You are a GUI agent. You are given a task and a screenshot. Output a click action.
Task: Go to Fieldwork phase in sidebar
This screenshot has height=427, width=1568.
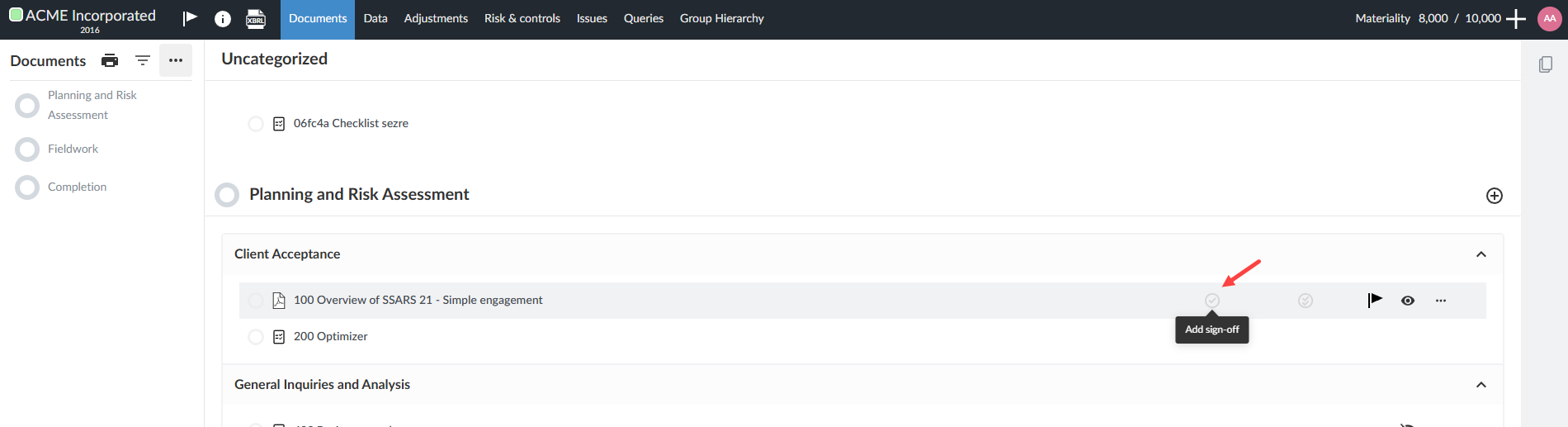click(x=73, y=149)
